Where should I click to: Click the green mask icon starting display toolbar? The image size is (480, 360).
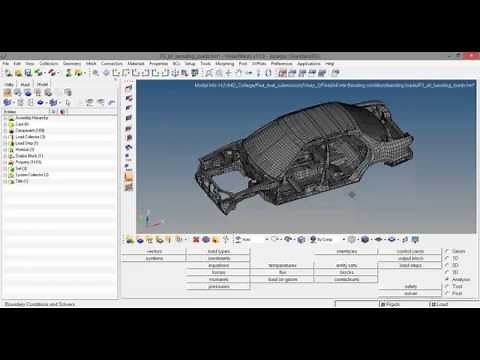[x=130, y=239]
